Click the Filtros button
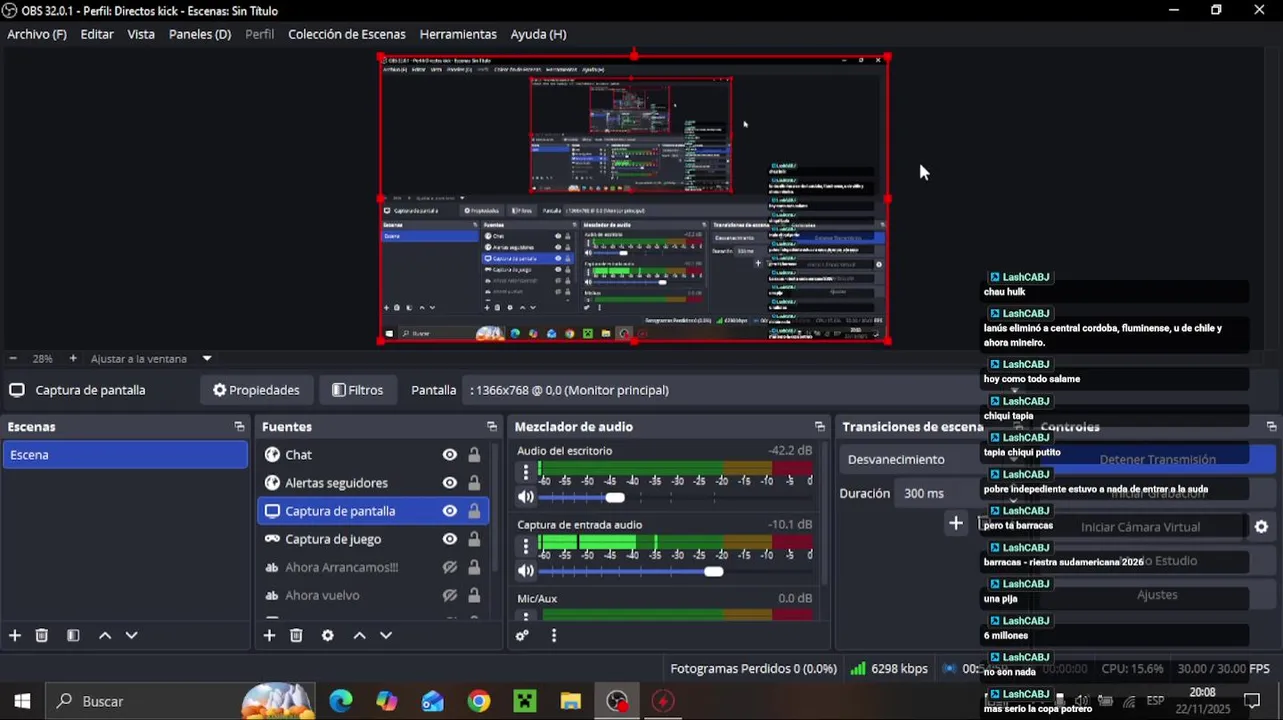 pyautogui.click(x=358, y=390)
